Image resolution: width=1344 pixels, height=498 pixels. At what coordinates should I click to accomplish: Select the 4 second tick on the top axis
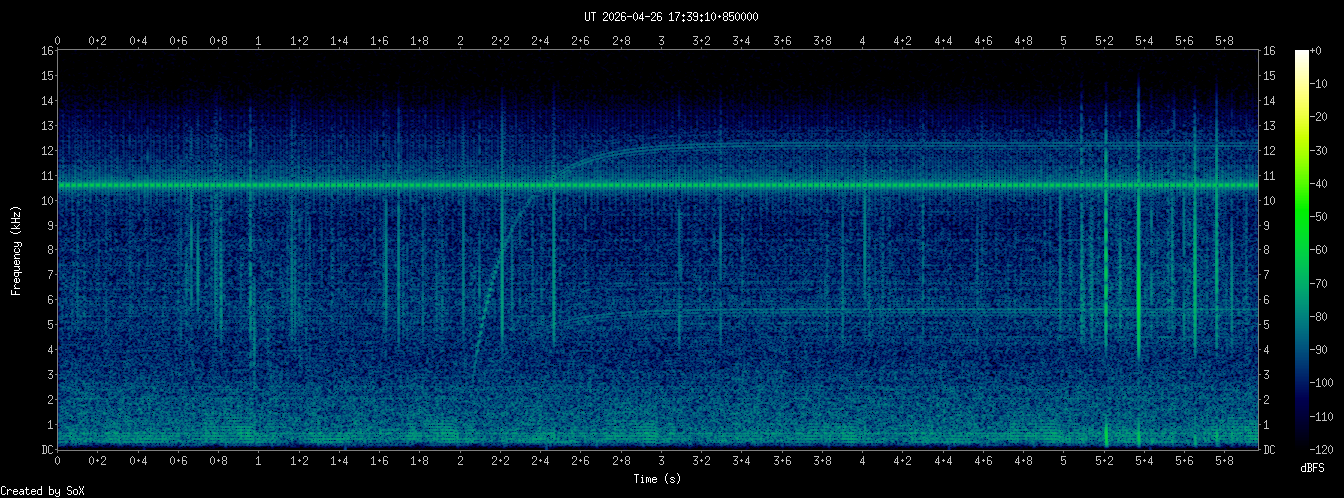[862, 41]
